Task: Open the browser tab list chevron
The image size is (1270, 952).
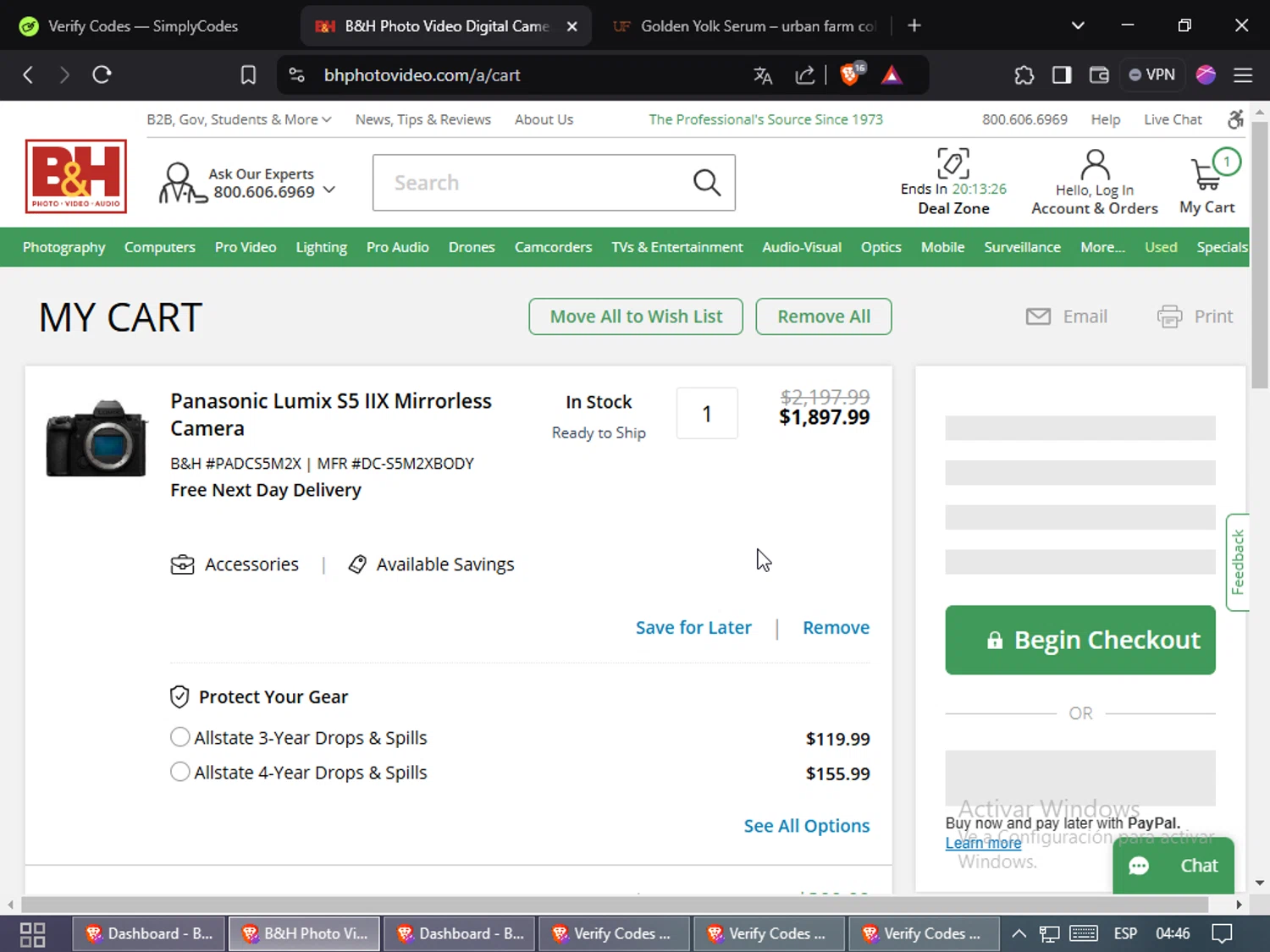Action: tap(1078, 25)
